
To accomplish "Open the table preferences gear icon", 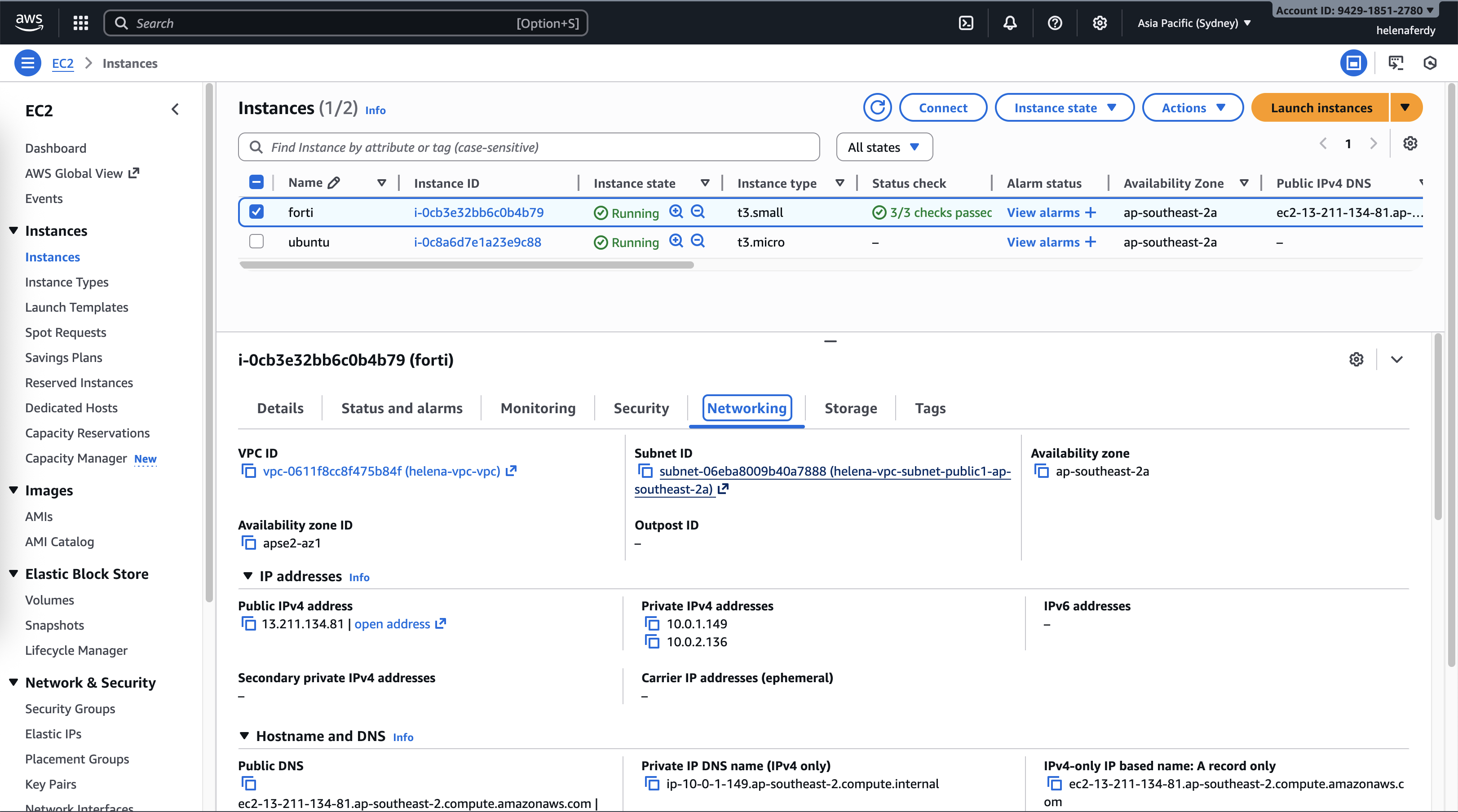I will (1410, 144).
